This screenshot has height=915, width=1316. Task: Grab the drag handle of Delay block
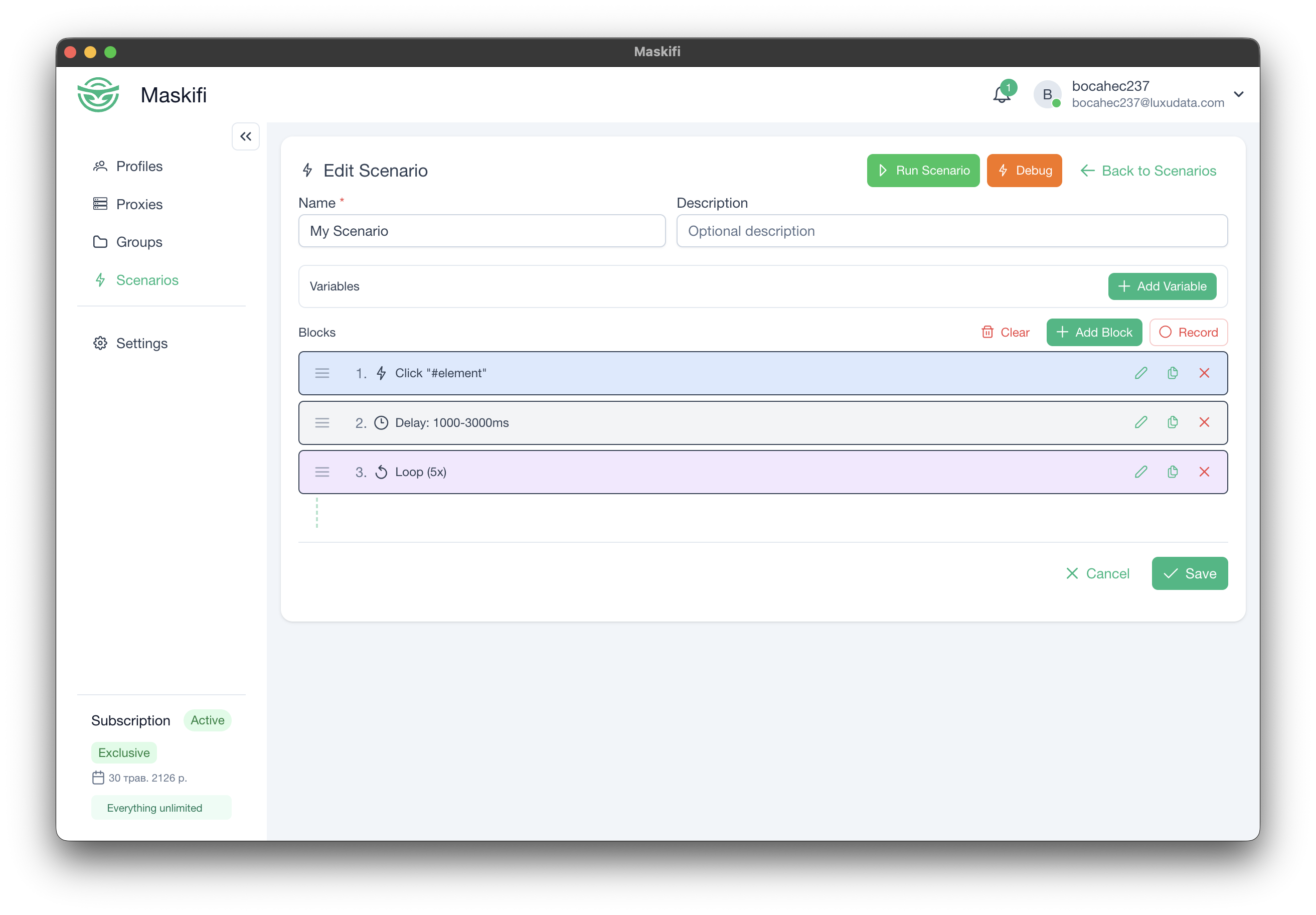[322, 422]
